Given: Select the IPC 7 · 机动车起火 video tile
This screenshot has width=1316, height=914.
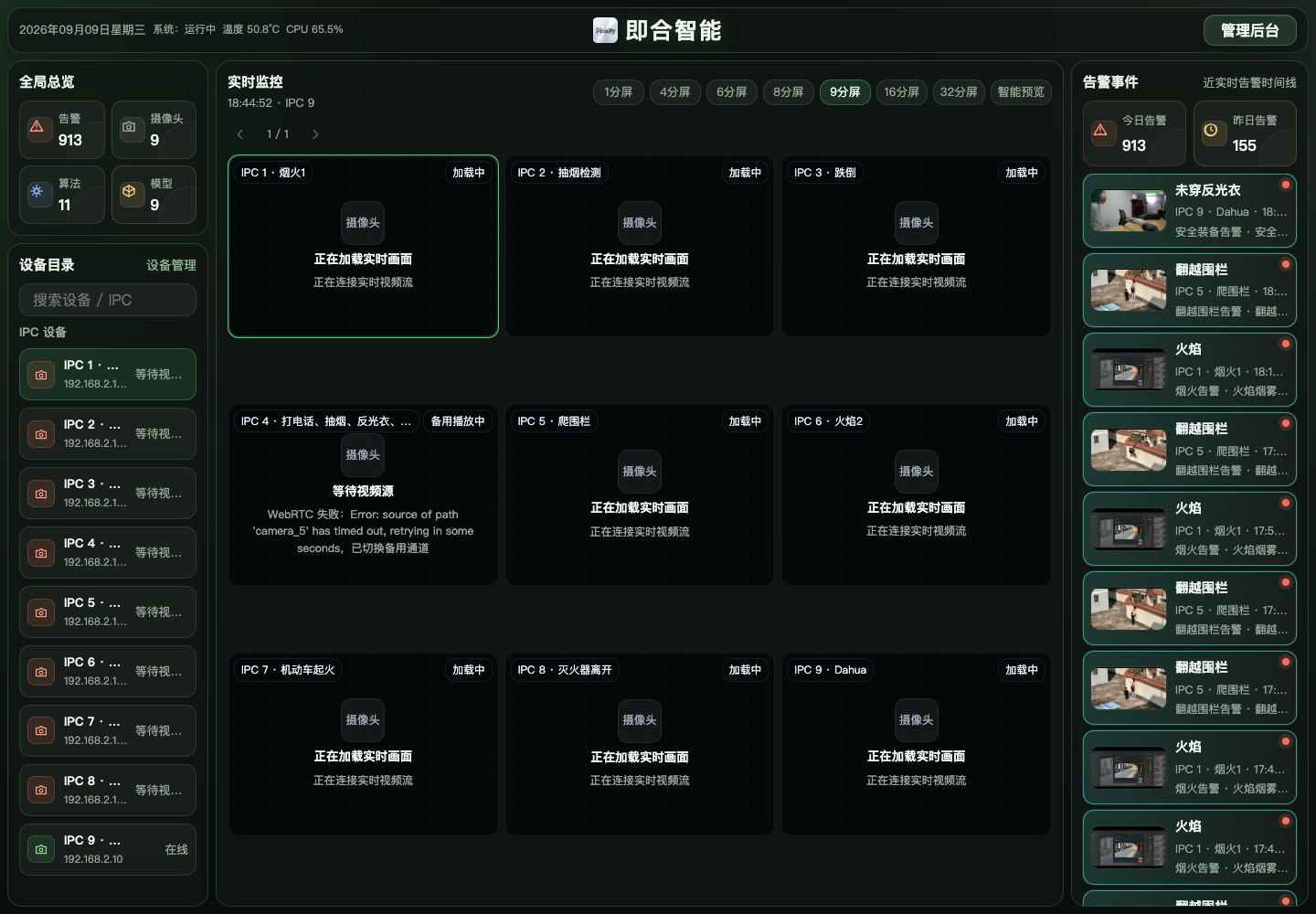Looking at the screenshot, I should click(x=363, y=744).
